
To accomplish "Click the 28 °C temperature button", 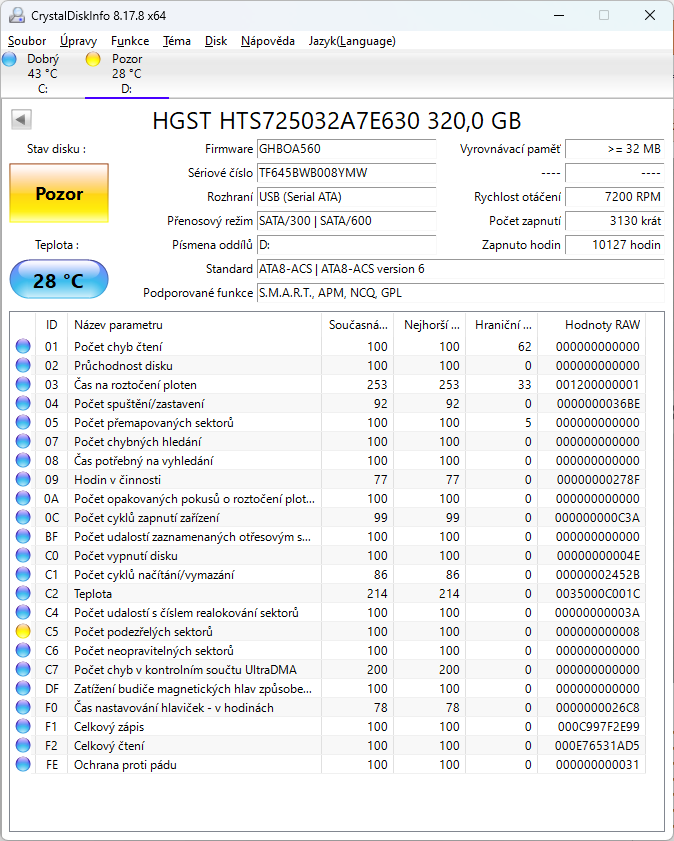I will [x=59, y=279].
